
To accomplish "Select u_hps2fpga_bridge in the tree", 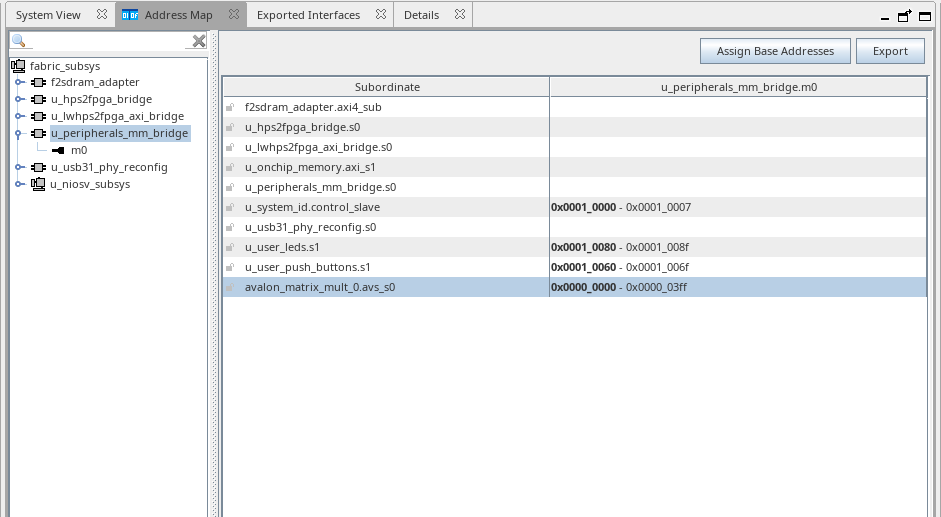I will pyautogui.click(x=101, y=99).
